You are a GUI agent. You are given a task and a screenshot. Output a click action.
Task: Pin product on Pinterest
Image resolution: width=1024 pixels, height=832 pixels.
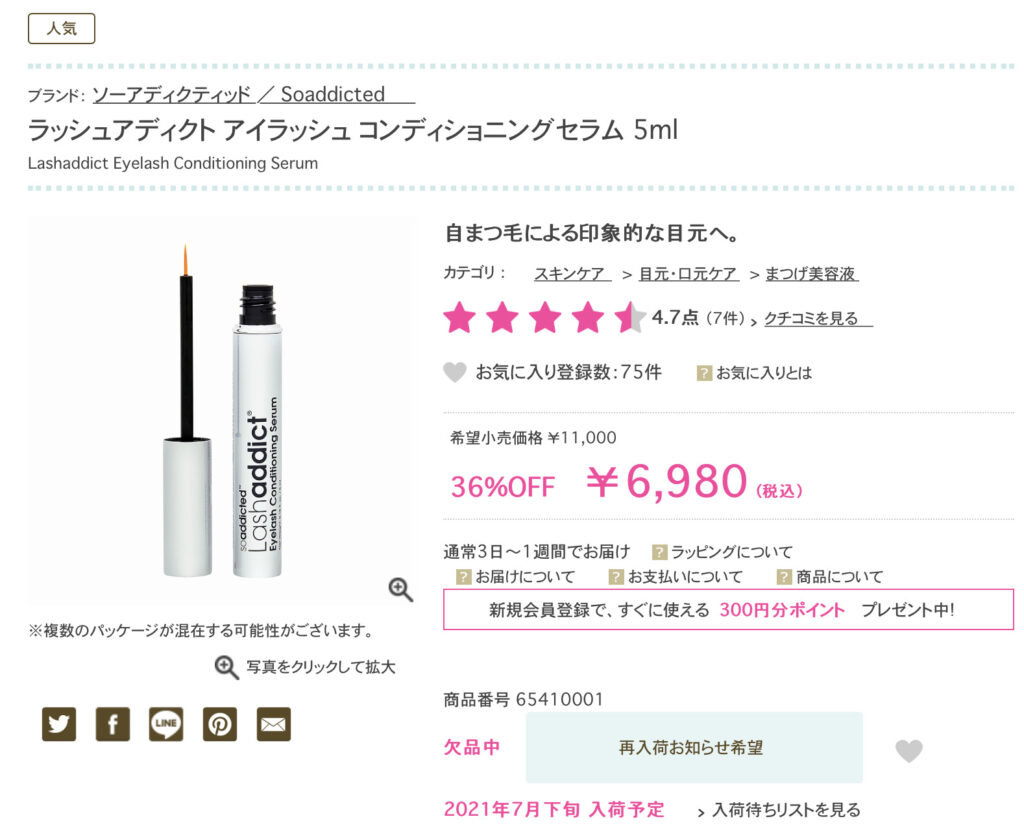click(219, 724)
